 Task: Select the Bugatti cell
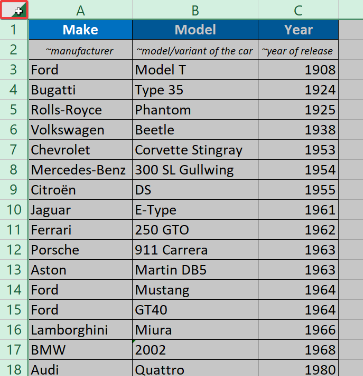[x=80, y=90]
